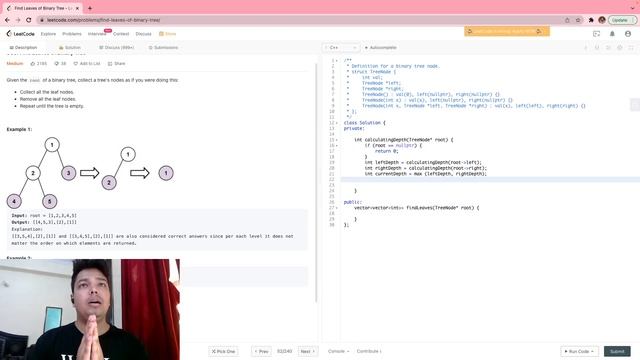Click the thumbs-up like icon
Image resolution: width=640 pixels, height=360 pixels.
[33, 64]
